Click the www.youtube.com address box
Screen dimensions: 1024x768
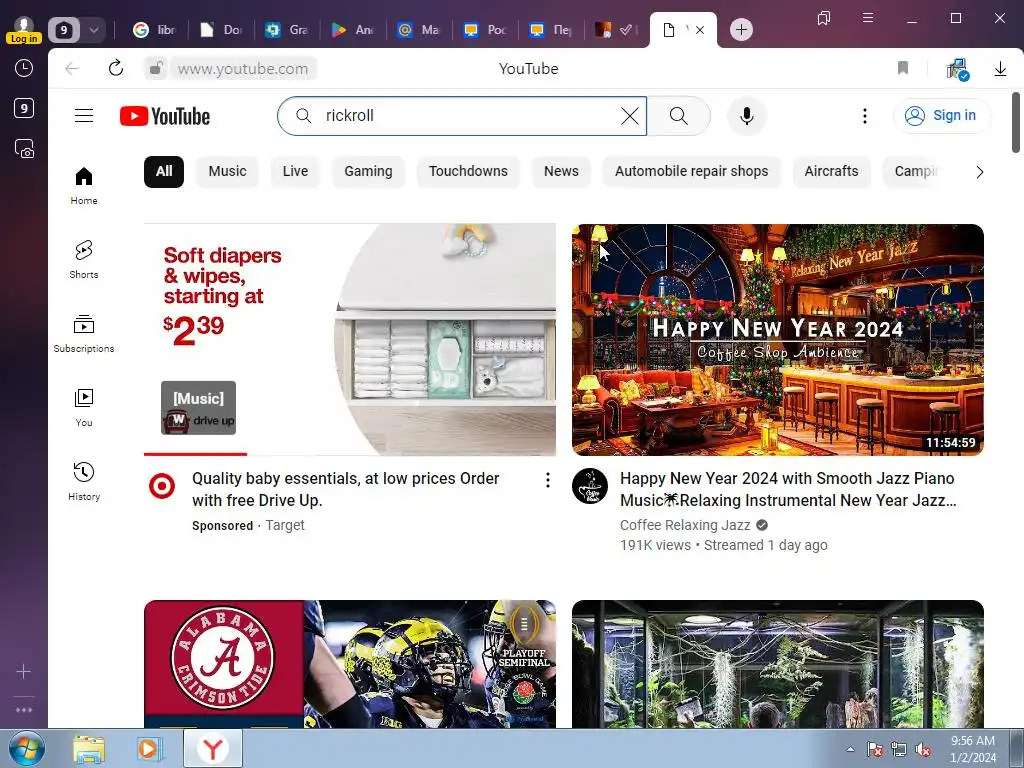click(x=243, y=69)
